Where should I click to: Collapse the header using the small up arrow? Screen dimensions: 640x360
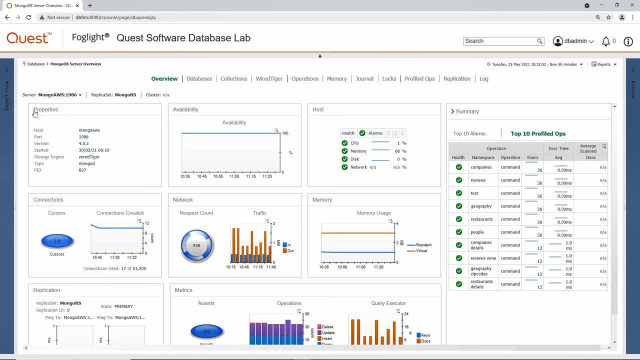pos(320,56)
